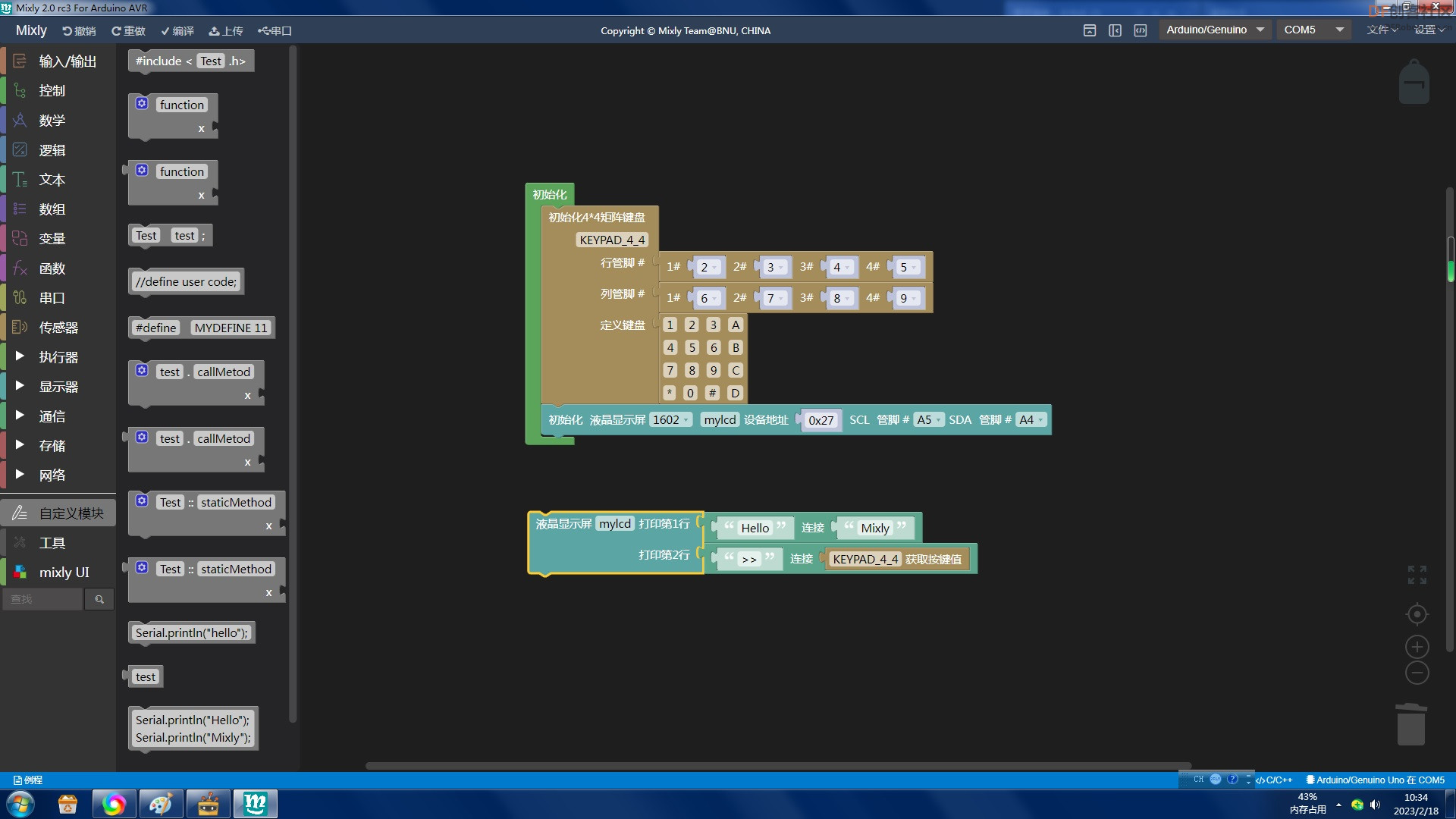
Task: Center the workspace with target icon
Action: (x=1417, y=614)
